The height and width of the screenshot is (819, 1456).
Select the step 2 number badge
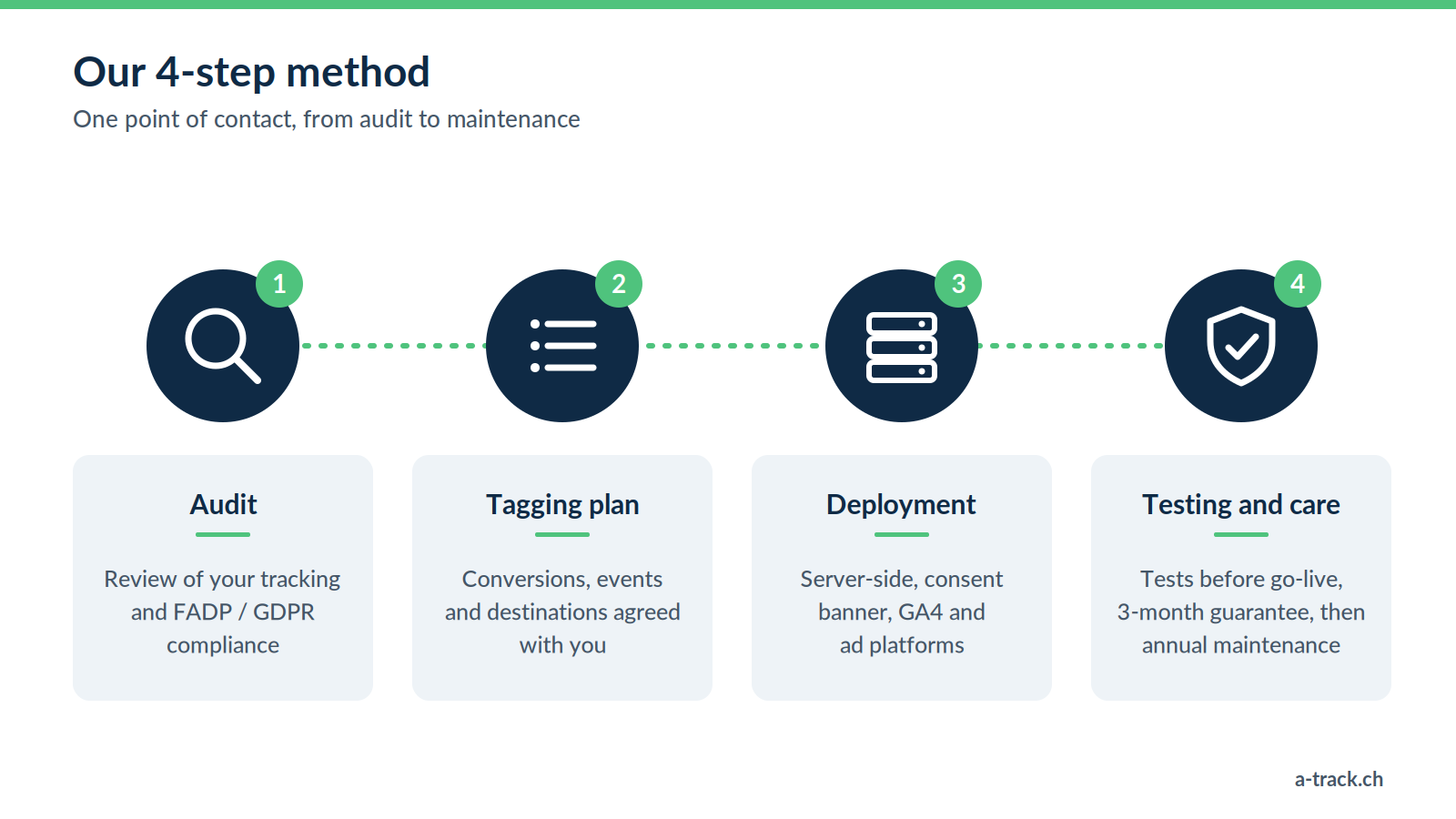[619, 284]
